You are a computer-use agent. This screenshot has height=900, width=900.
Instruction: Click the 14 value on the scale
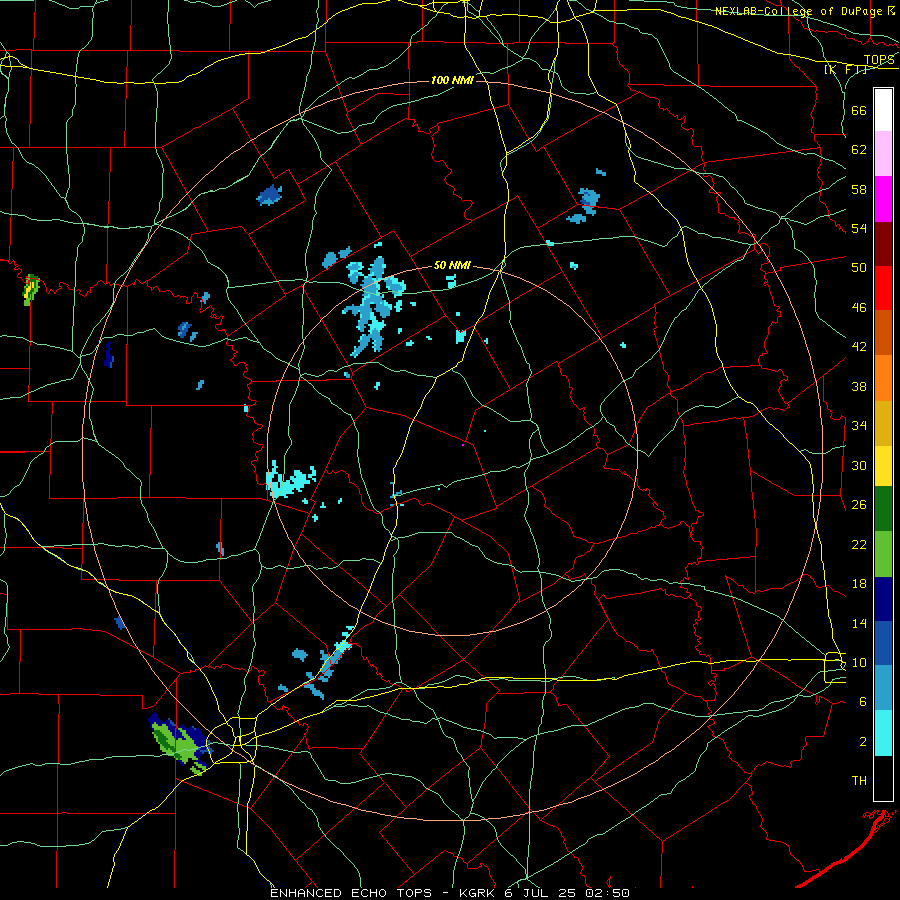(x=859, y=623)
